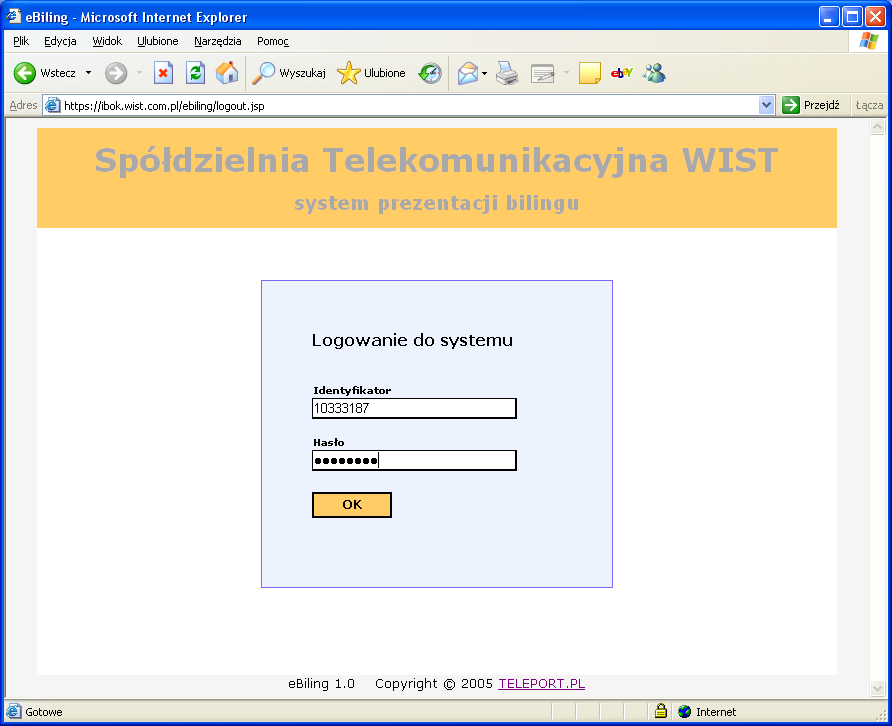Close the Internet Explorer window
This screenshot has width=892, height=726.
(875, 17)
